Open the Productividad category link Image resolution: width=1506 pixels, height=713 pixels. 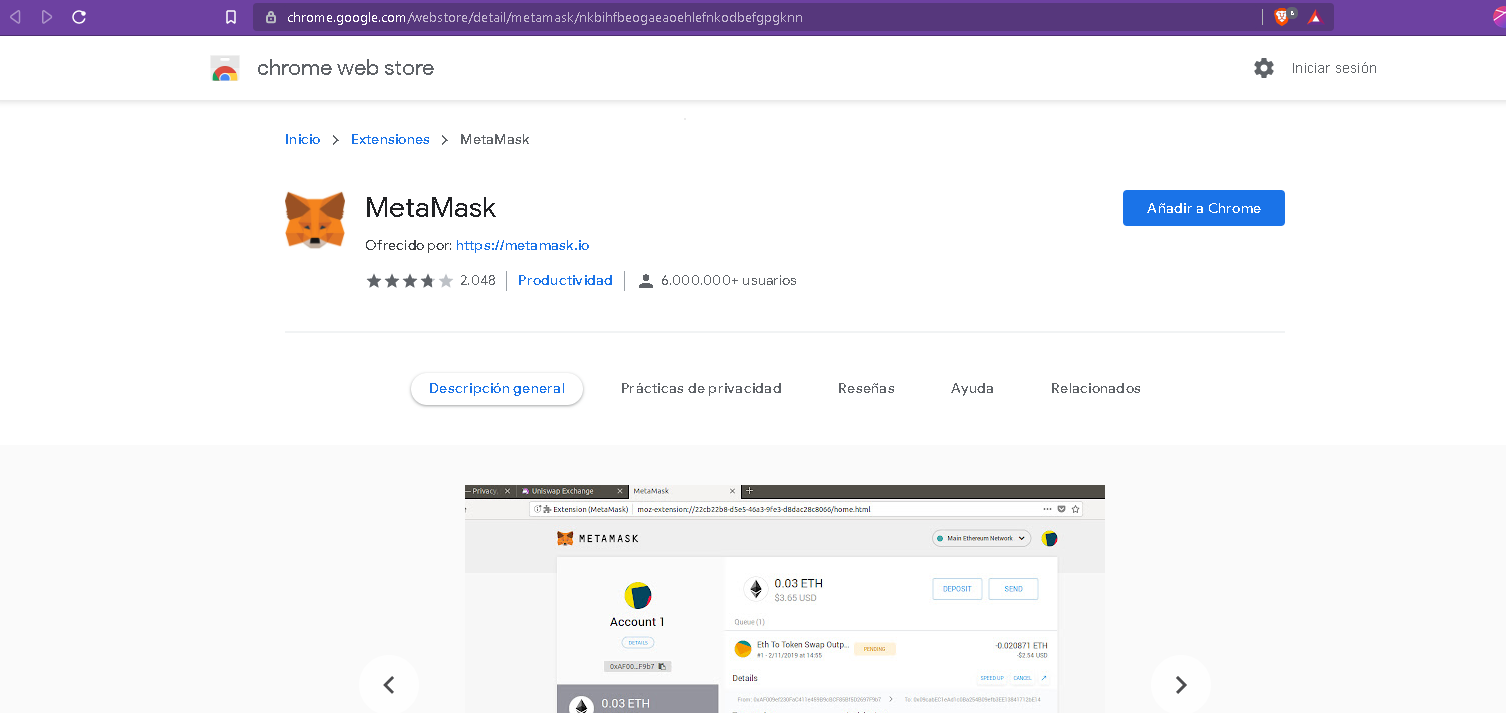565,281
